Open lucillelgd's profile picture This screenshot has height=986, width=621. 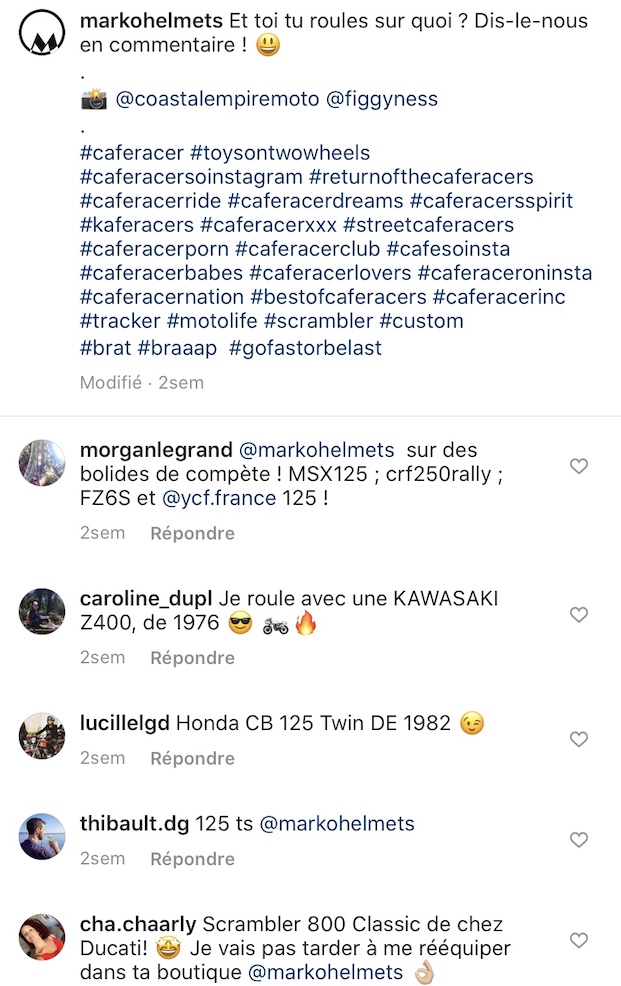point(42,736)
